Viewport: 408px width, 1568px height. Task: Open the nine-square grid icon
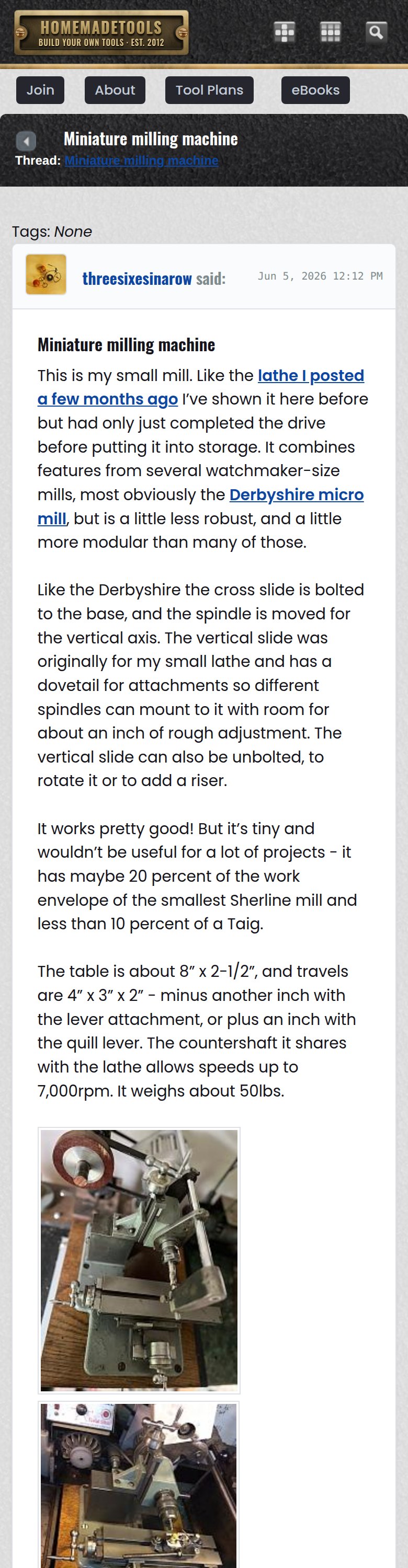(x=330, y=32)
